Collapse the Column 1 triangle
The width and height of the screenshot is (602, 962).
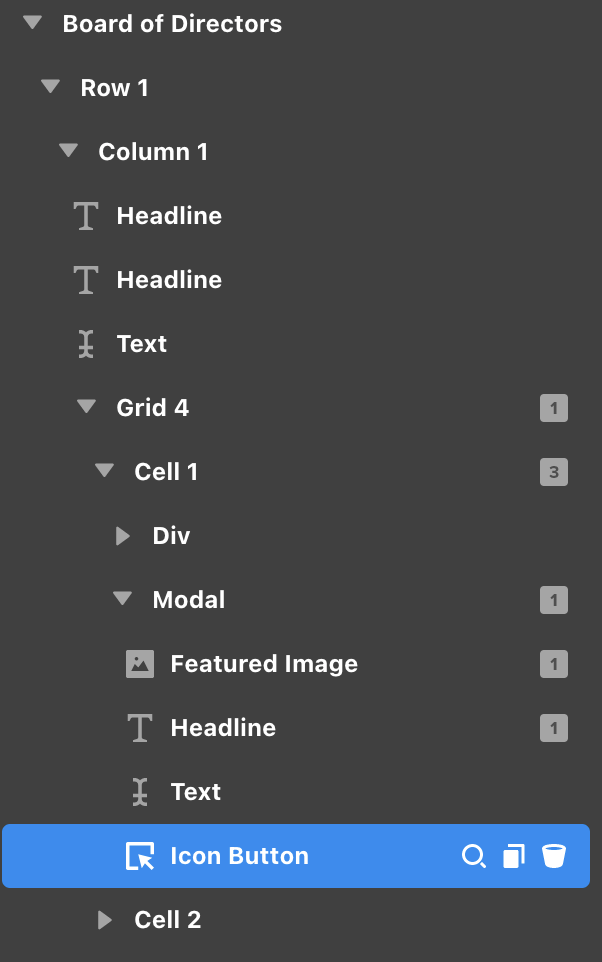pos(68,151)
